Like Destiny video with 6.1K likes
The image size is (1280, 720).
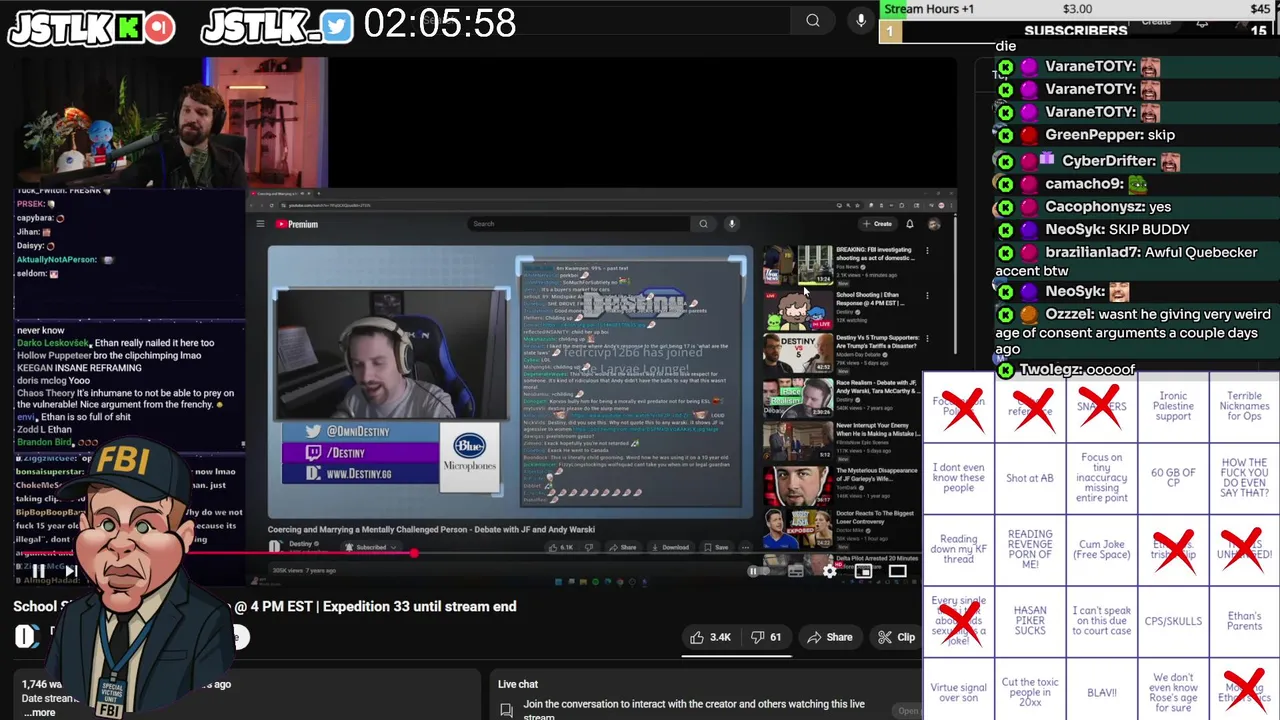[562, 547]
